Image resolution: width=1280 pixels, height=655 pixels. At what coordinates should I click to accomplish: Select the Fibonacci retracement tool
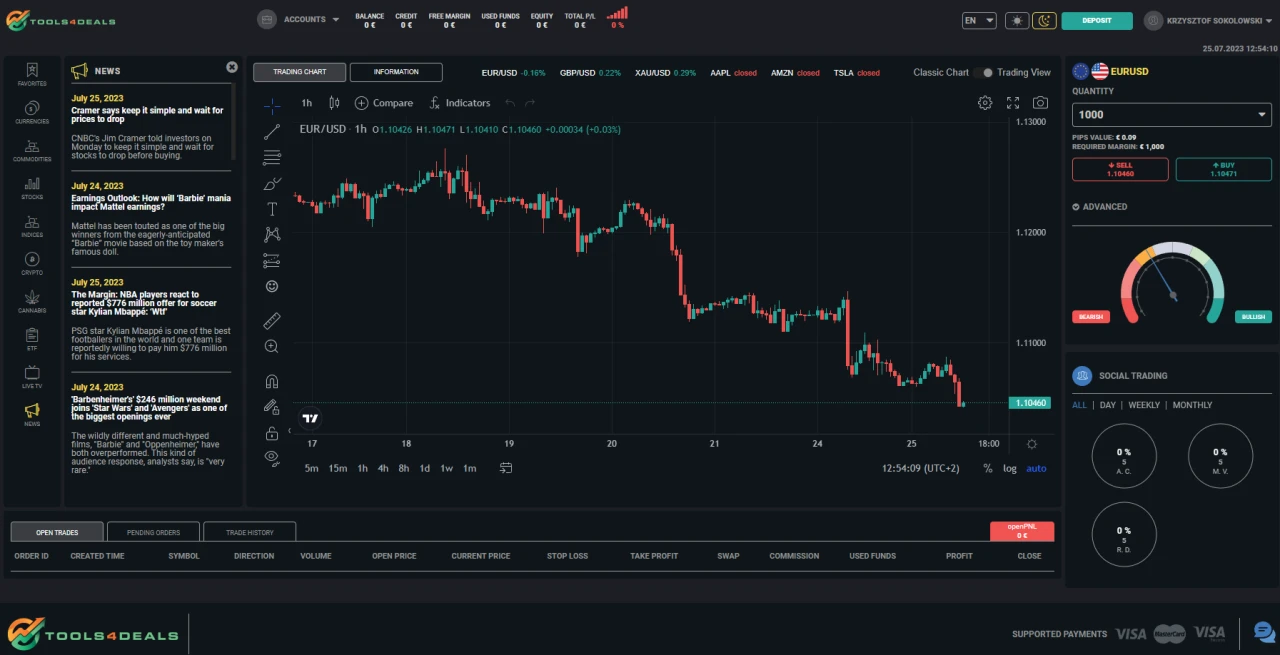(x=272, y=157)
